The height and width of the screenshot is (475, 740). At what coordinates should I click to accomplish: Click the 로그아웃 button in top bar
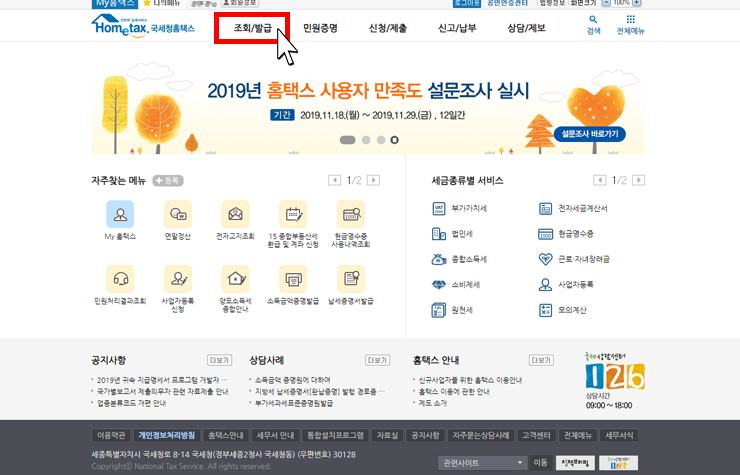467,3
